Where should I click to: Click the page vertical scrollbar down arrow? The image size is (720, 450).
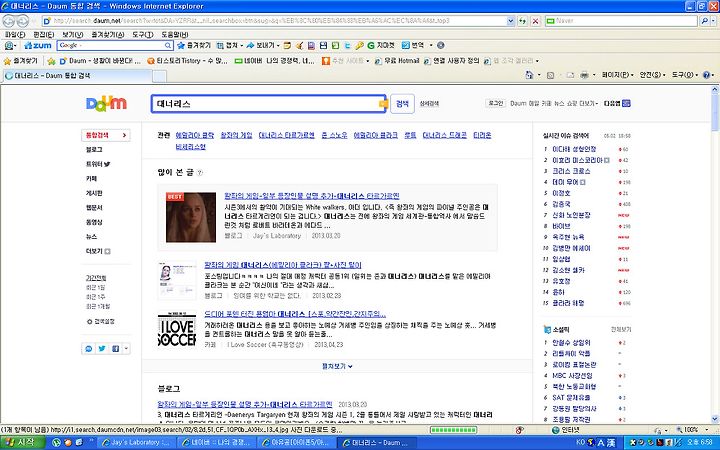(715, 418)
